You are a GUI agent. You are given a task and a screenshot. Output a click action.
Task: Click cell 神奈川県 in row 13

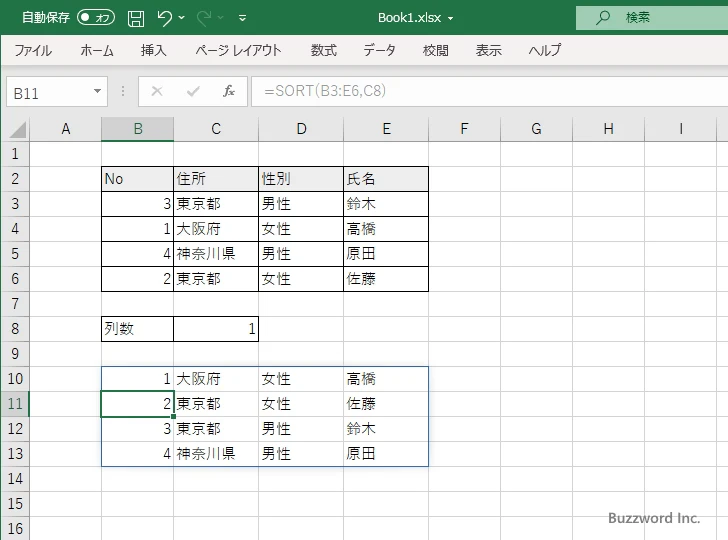click(x=216, y=454)
